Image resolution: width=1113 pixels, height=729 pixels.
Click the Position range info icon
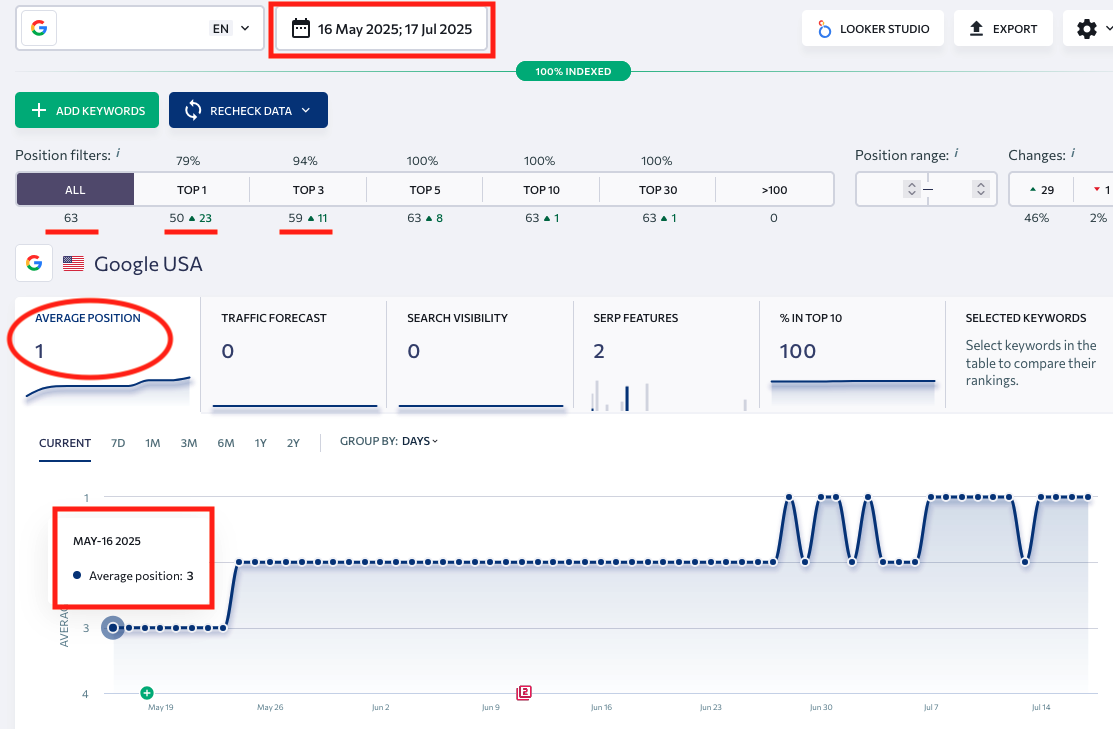(x=957, y=154)
